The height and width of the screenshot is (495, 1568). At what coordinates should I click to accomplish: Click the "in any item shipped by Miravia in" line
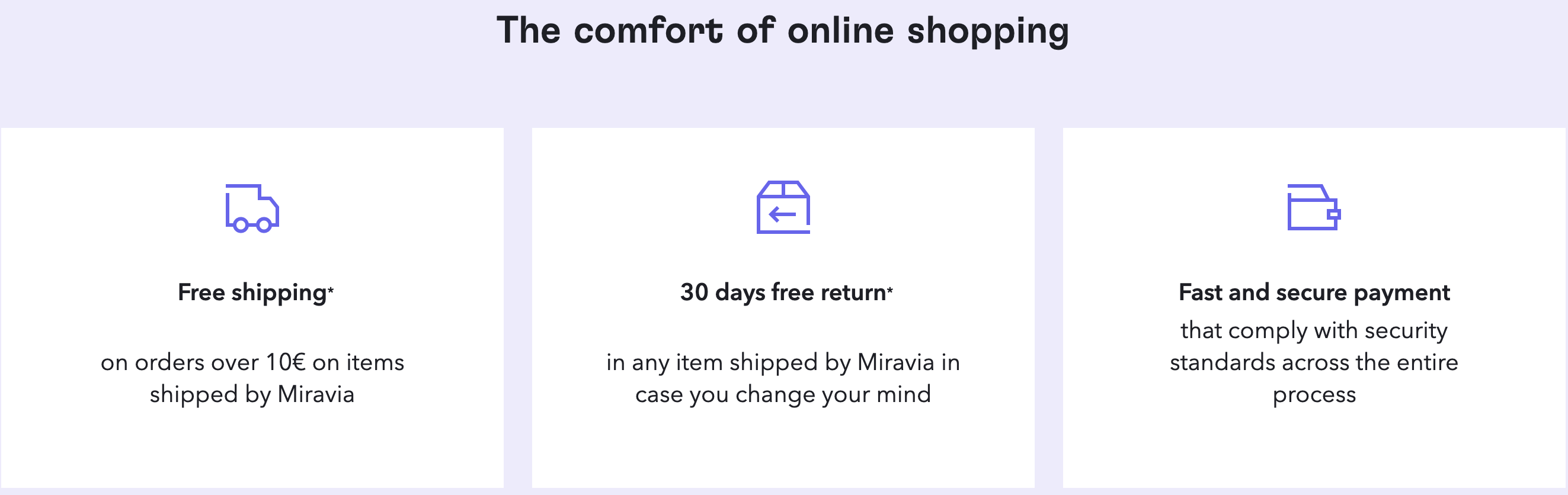click(783, 363)
